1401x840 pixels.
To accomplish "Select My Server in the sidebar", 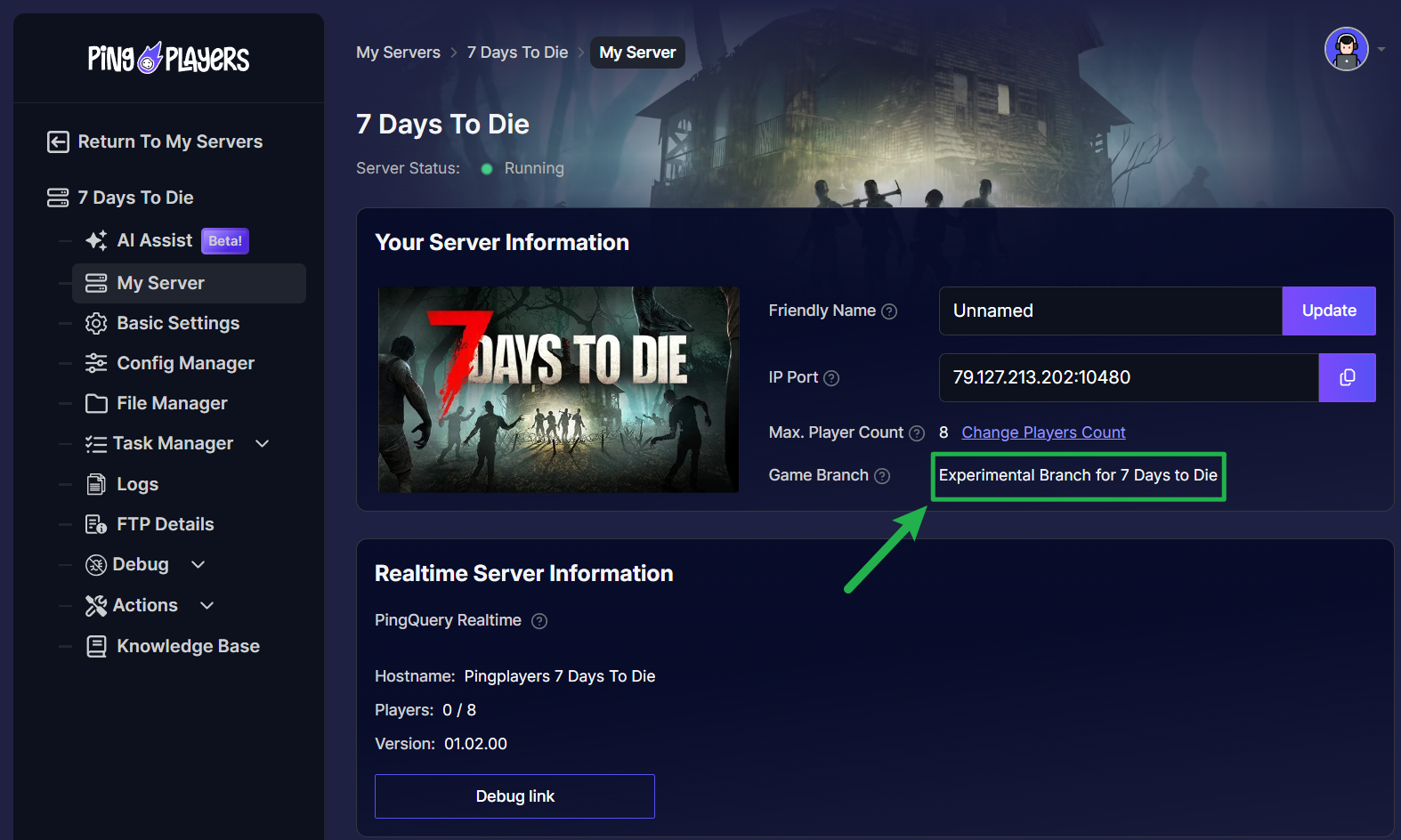I will coord(189,283).
